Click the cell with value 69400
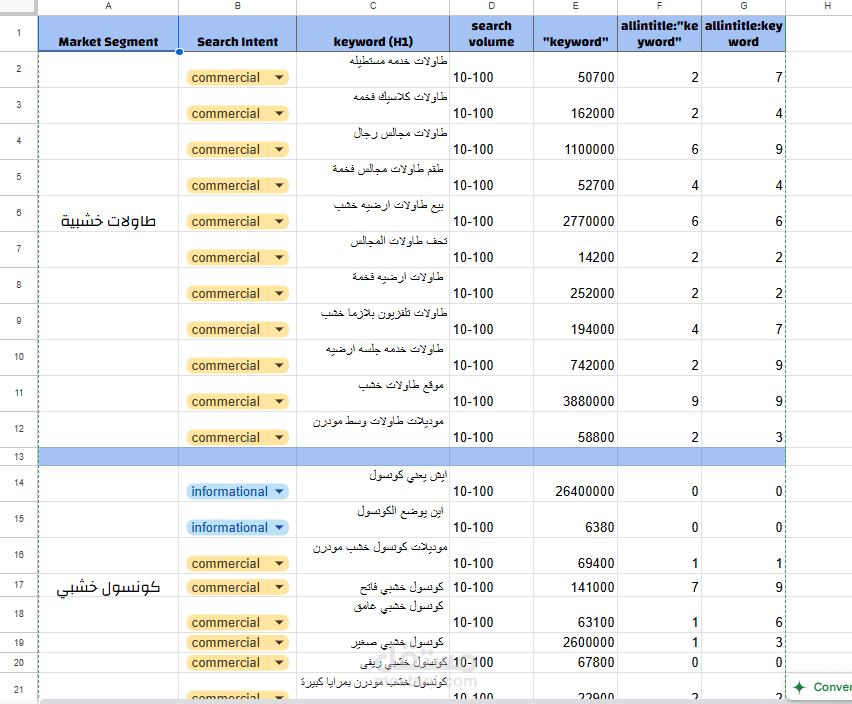Screen dimensions: 852x704 click(x=575, y=556)
